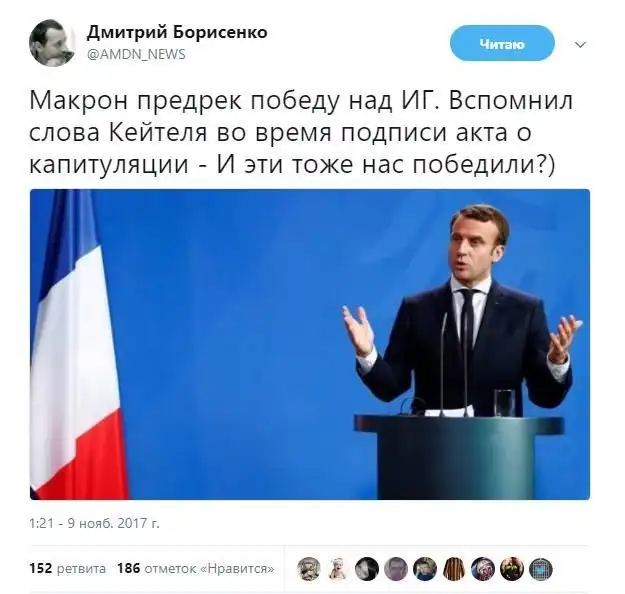This screenshot has width=625, height=594.
Task: Open the first liker avatar in the row
Action: pos(309,568)
